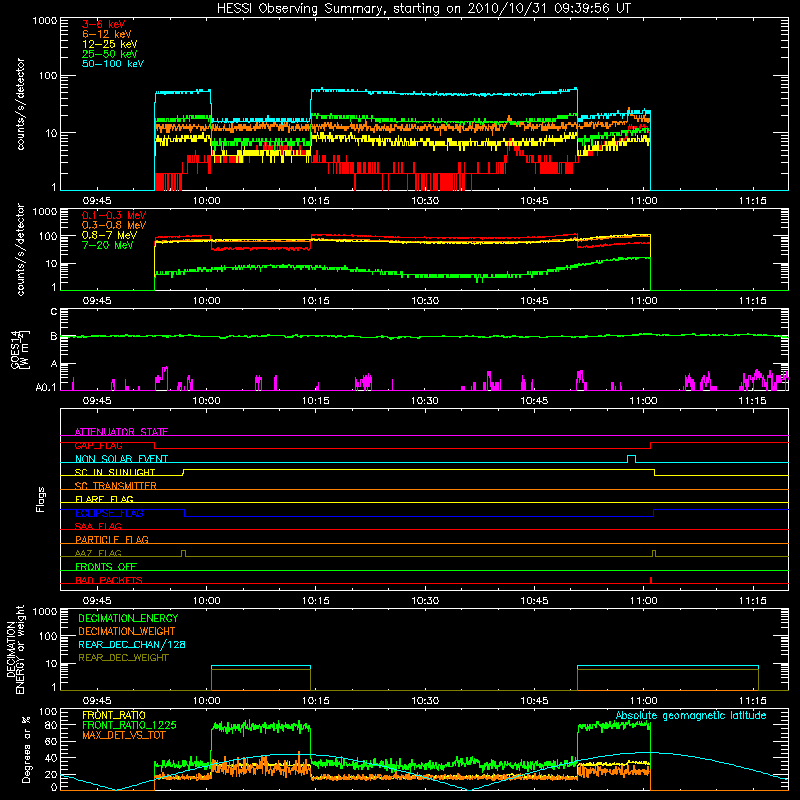Click the DECIMATION ENERGY or weight axis title
Viewport: 800px width, 800px height.
coord(15,649)
